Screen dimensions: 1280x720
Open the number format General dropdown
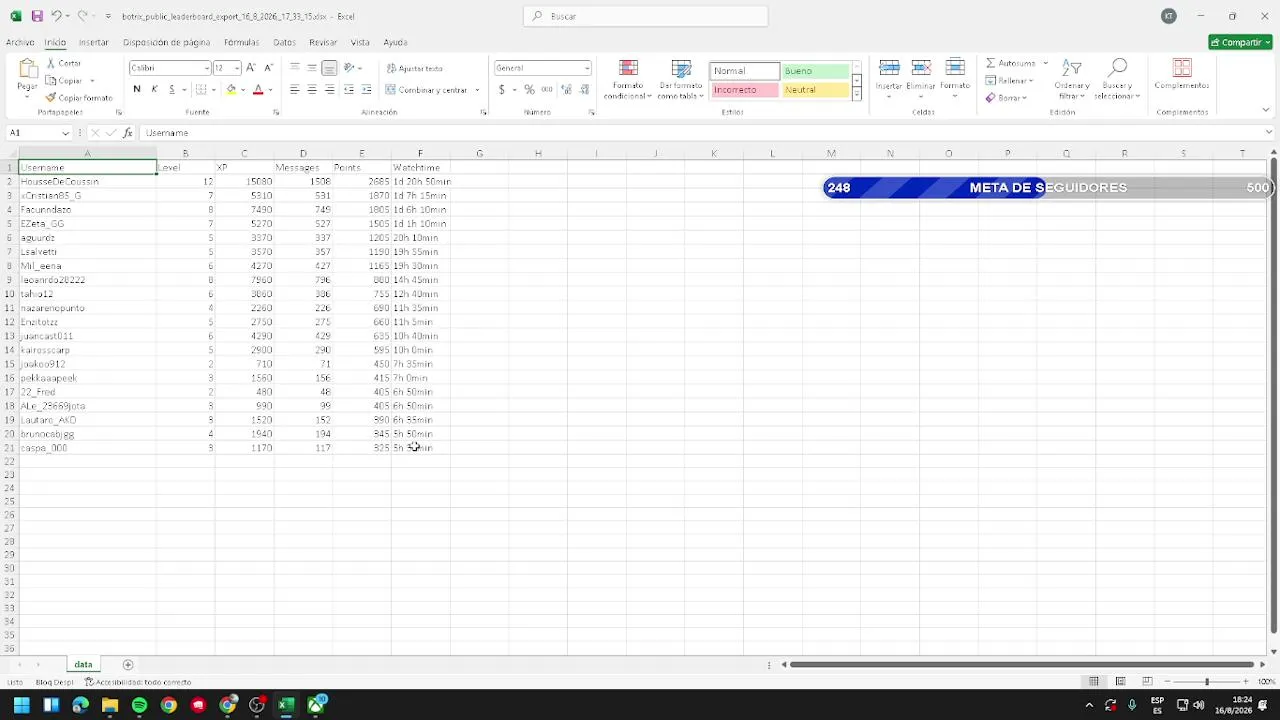[587, 68]
